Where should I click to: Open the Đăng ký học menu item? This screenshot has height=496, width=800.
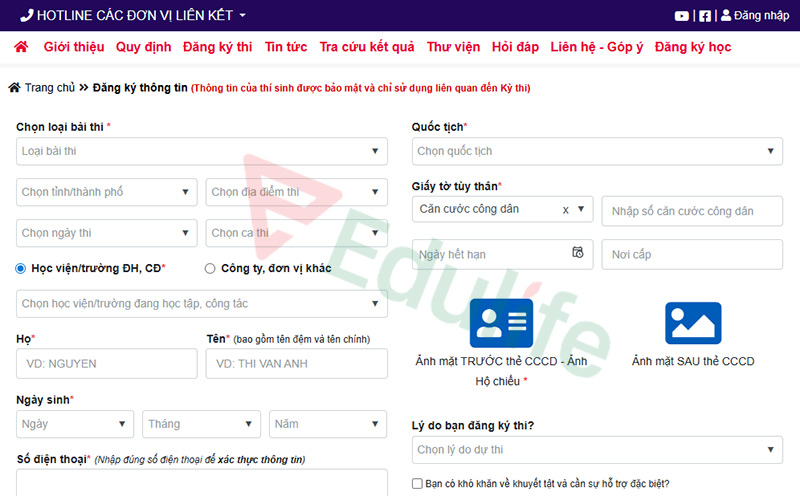point(693,47)
